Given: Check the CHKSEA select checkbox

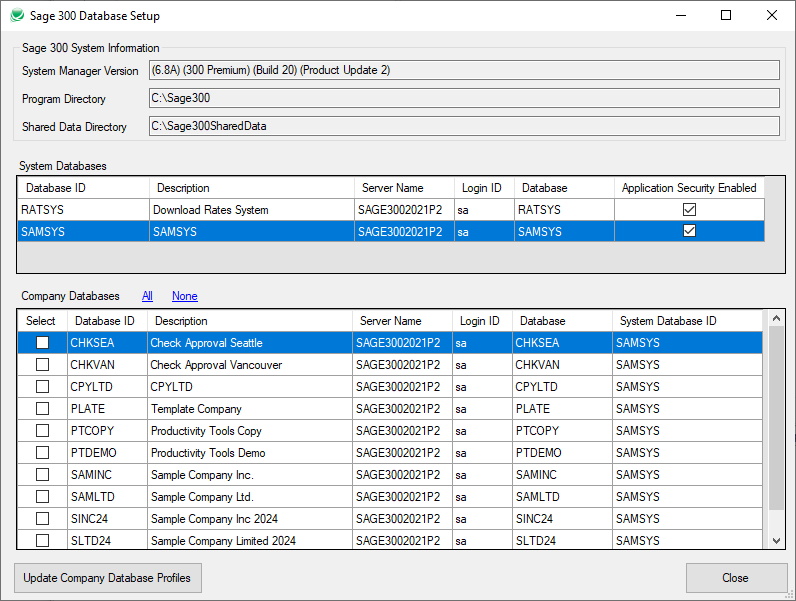Looking at the screenshot, I should (43, 343).
